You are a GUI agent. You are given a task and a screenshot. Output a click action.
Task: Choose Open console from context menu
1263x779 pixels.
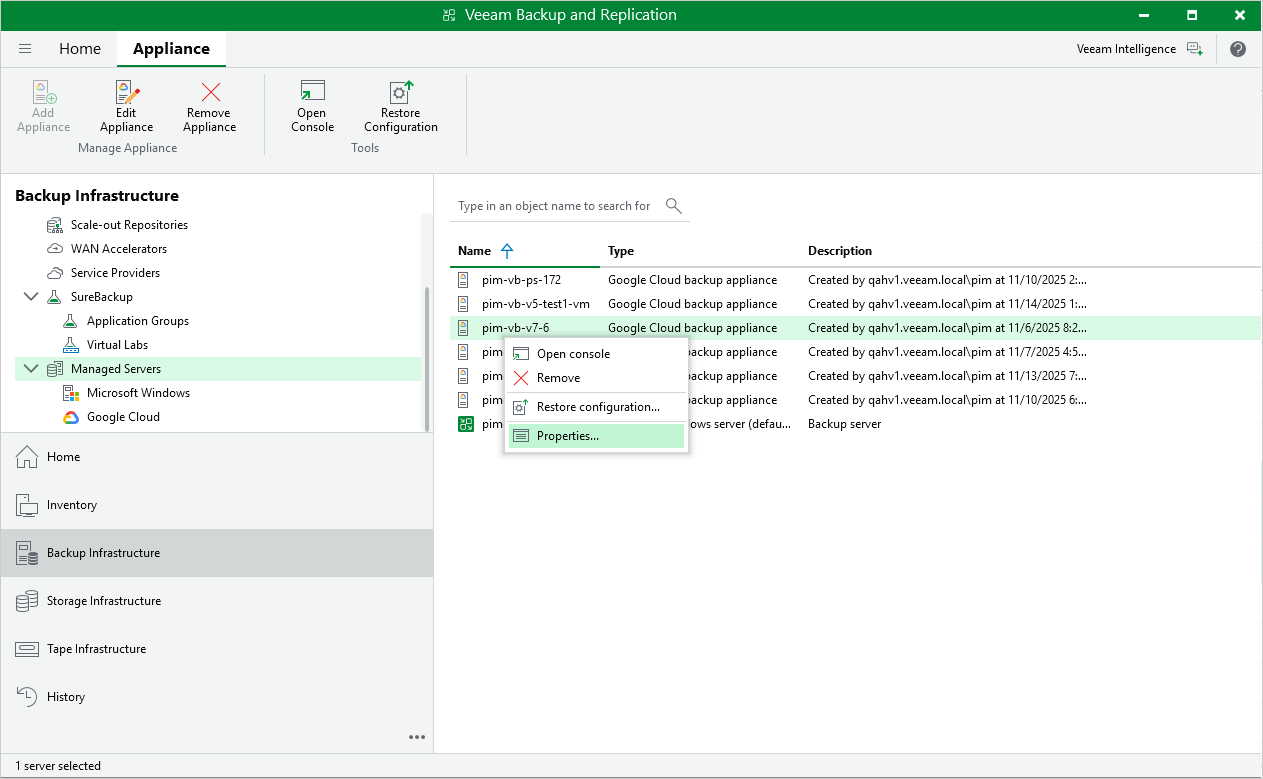point(596,354)
